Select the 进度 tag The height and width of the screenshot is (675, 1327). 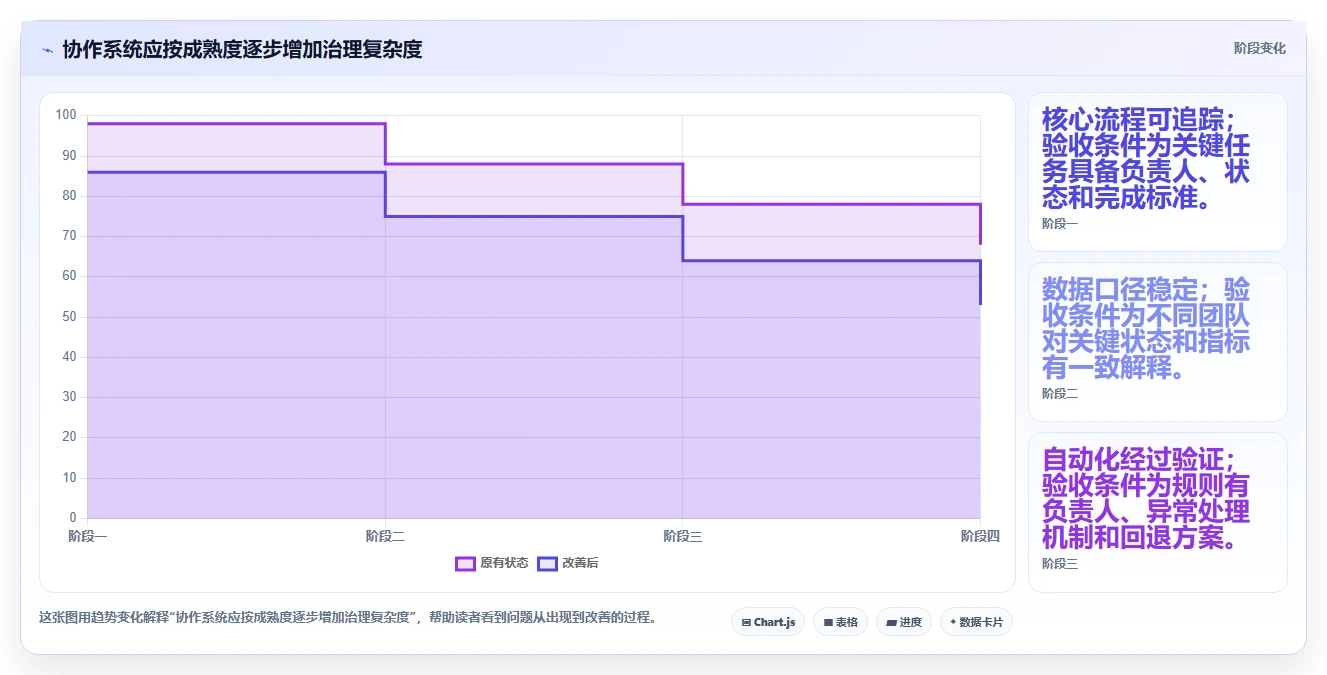(903, 622)
